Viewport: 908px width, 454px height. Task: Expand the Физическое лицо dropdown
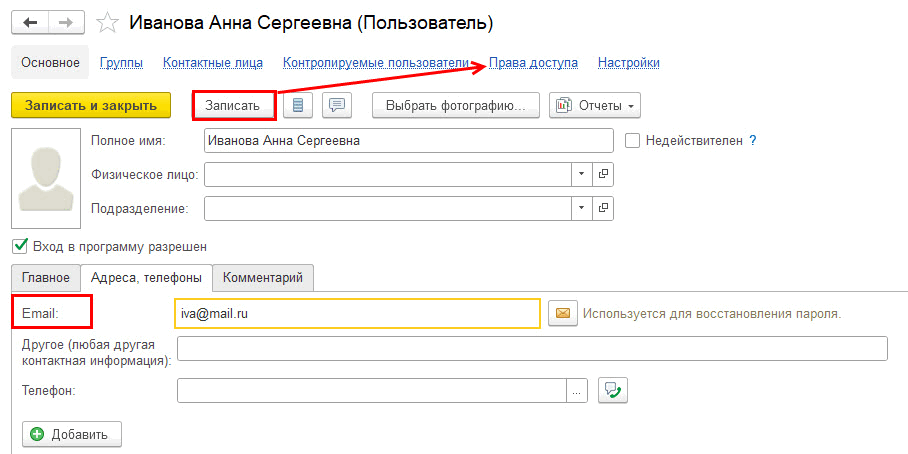pos(582,174)
